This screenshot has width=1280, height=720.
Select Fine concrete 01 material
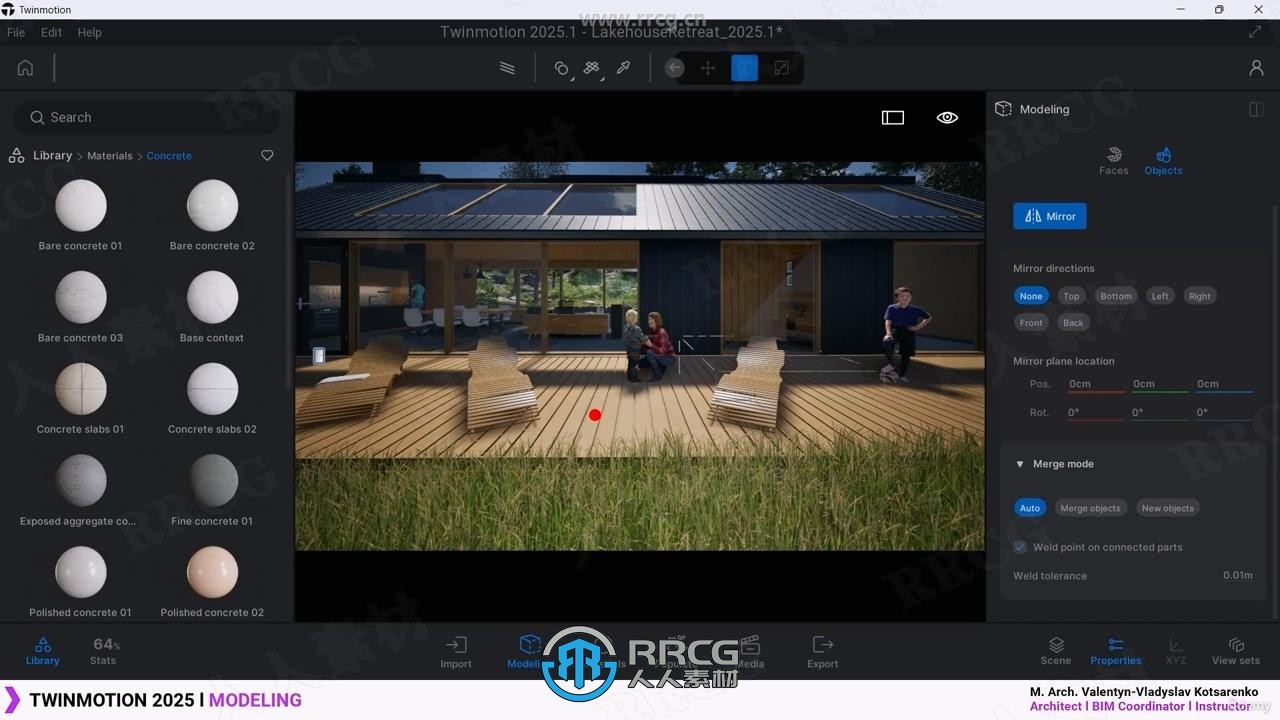click(x=212, y=490)
